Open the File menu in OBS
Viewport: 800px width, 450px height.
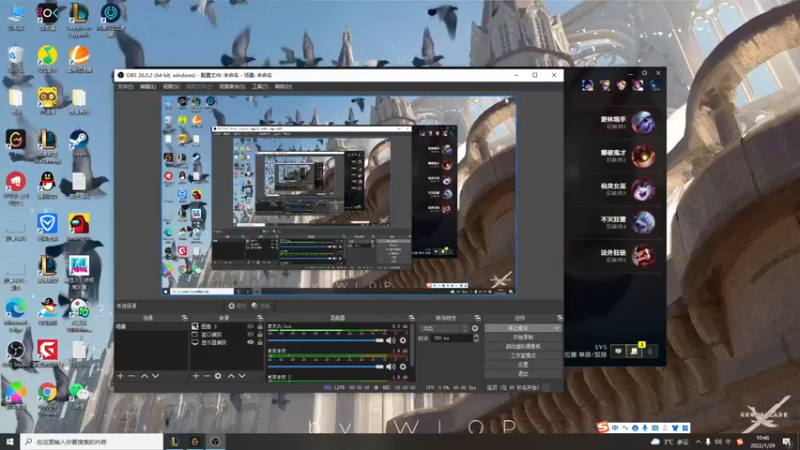[125, 87]
